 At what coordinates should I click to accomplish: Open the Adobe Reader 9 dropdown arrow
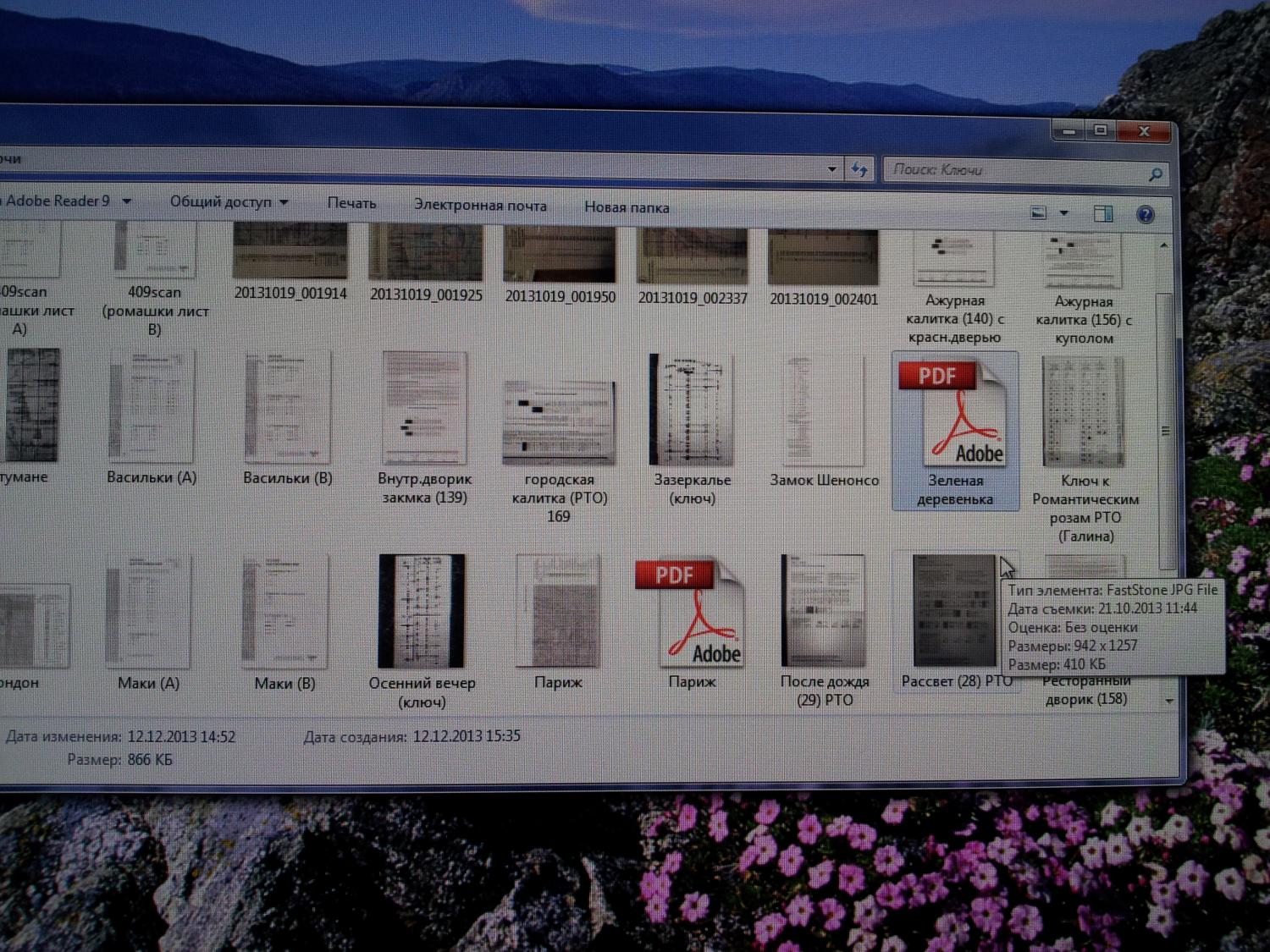coord(127,201)
